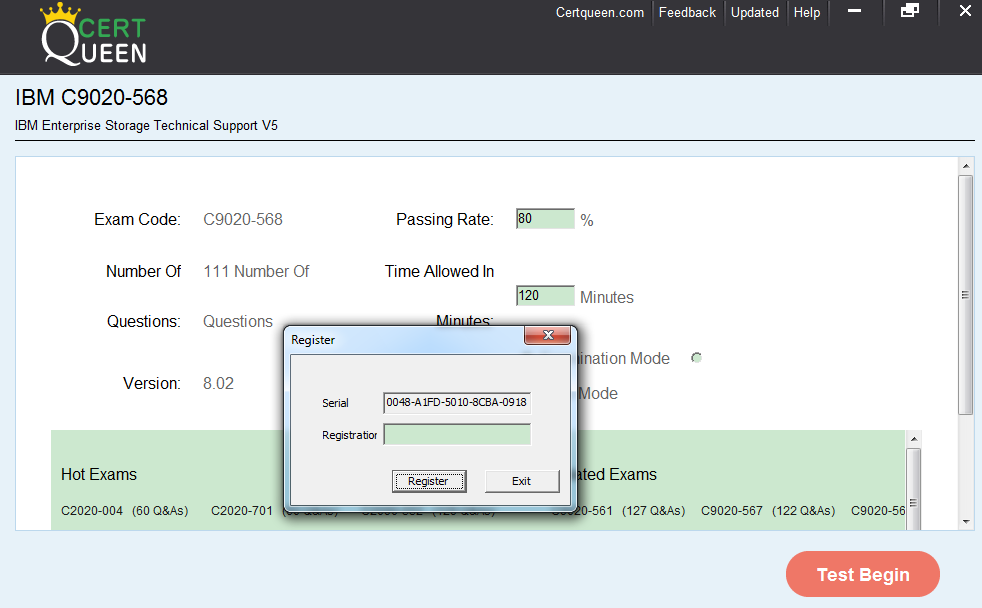Click the exam code value C9020-568
Image resolution: width=982 pixels, height=608 pixels.
click(x=243, y=219)
